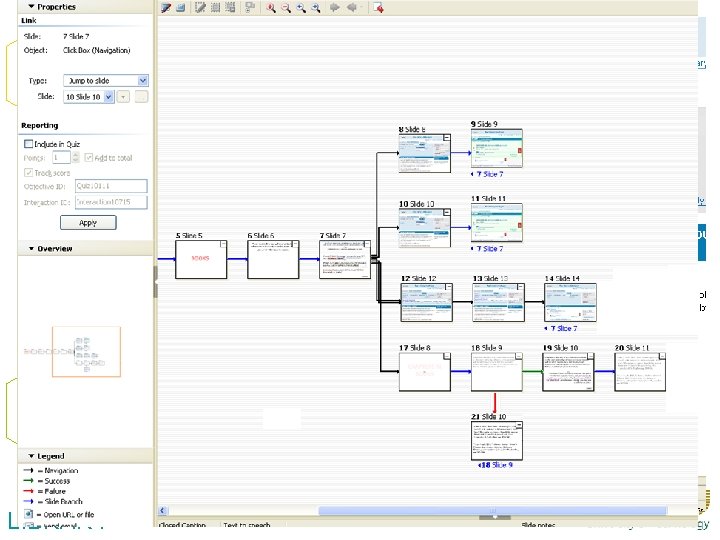Click the left panel splitter handle
This screenshot has width=720, height=540.
coord(155,281)
